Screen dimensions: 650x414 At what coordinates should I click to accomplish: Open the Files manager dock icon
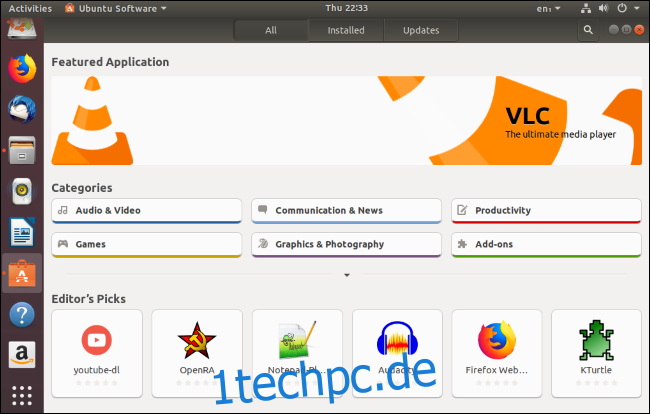click(22, 150)
